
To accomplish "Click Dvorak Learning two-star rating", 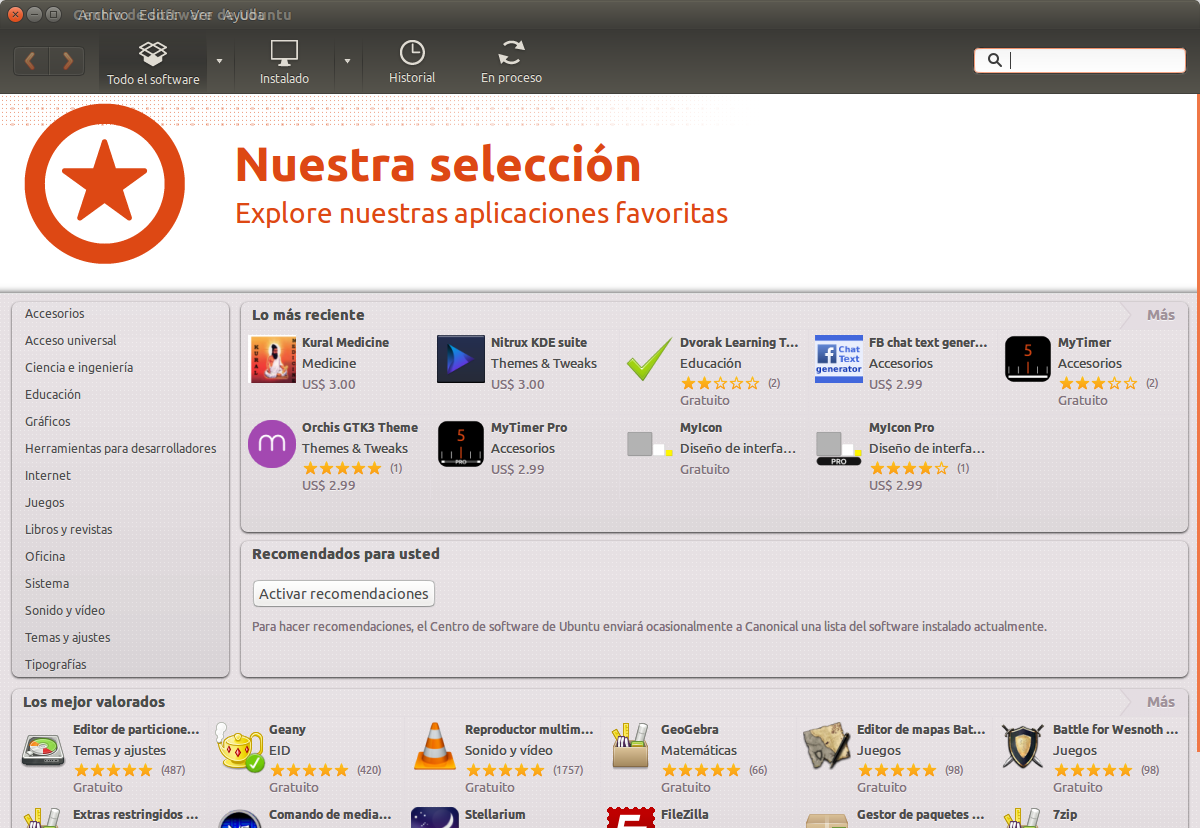I will click(x=720, y=383).
